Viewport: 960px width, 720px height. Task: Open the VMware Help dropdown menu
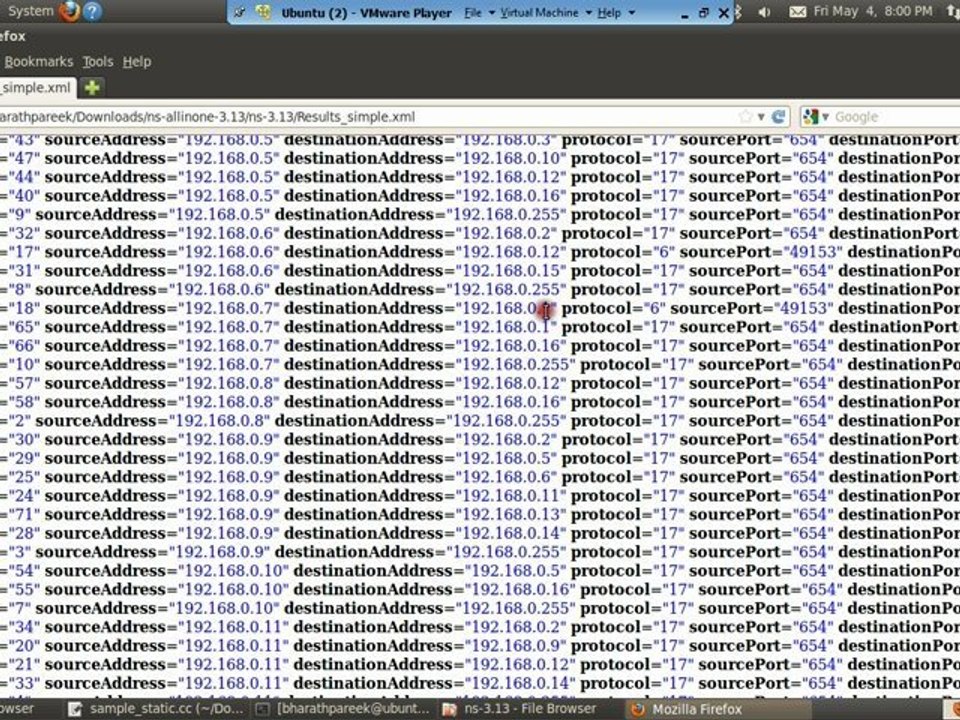coord(616,12)
